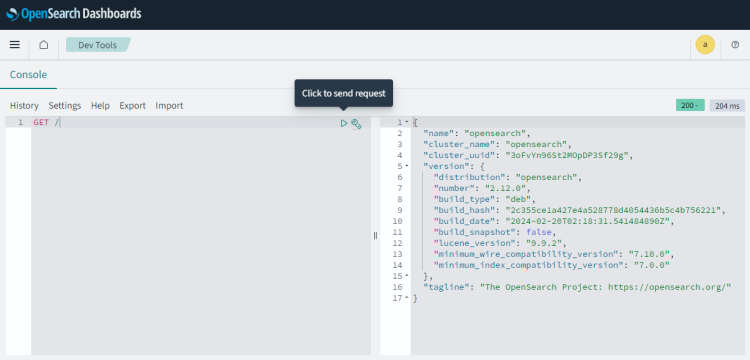Open the help question mark icon
Screen dimensions: 750x360
735,45
